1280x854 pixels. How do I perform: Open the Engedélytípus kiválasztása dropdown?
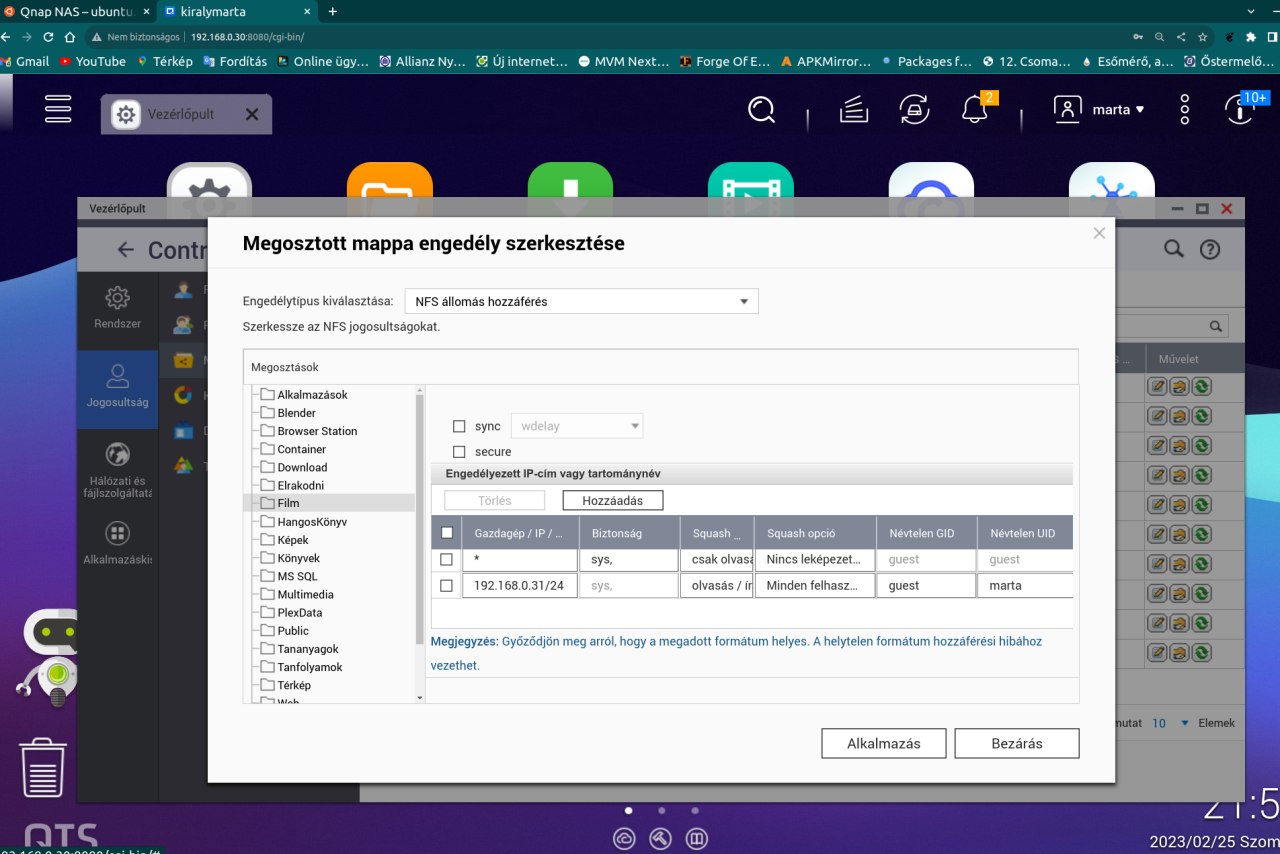click(581, 301)
